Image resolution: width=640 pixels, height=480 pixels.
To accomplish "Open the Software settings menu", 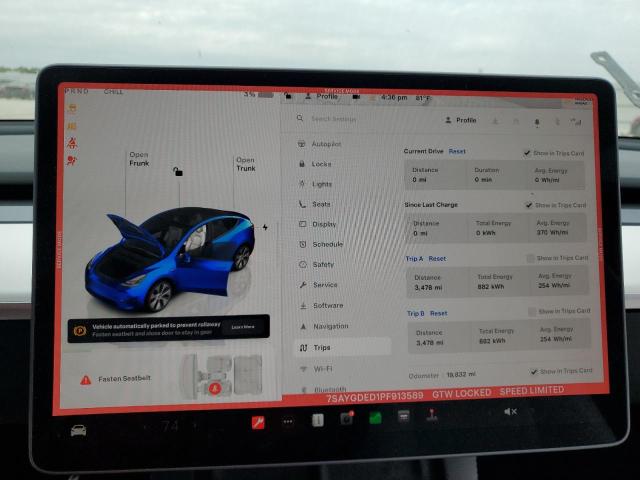I will tap(320, 305).
